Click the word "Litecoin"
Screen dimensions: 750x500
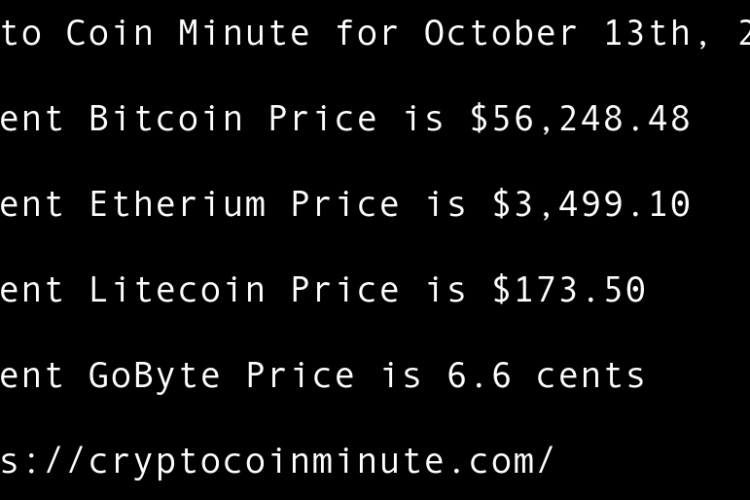point(177,291)
